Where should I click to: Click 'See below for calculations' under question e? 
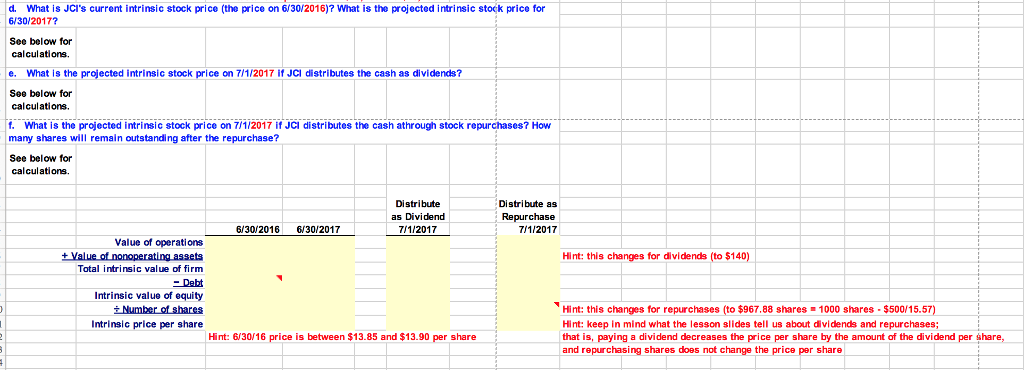point(41,99)
